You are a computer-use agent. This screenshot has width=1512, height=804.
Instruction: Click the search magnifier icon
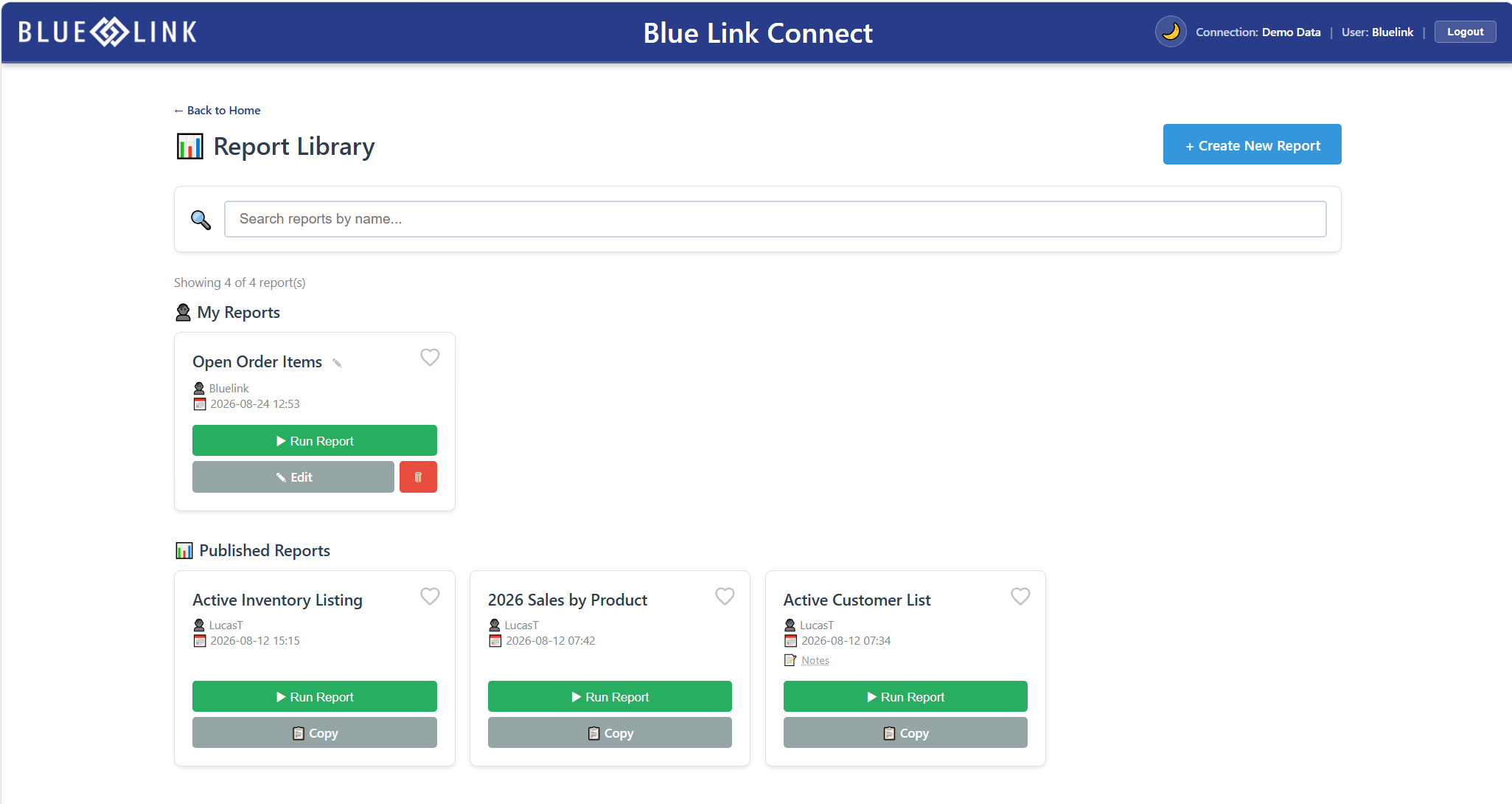pos(201,219)
